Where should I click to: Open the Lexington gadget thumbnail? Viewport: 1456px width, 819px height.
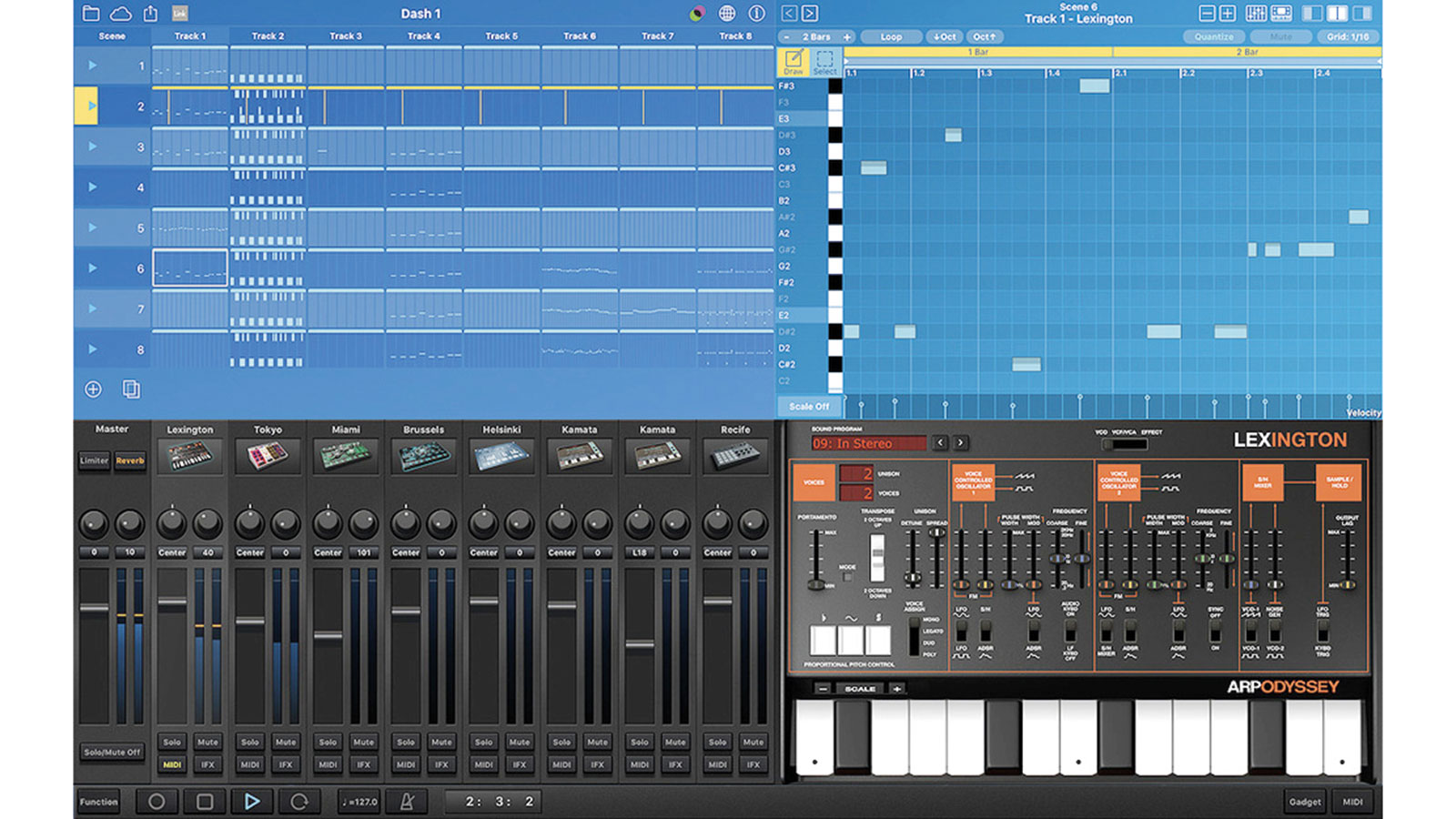pos(190,457)
